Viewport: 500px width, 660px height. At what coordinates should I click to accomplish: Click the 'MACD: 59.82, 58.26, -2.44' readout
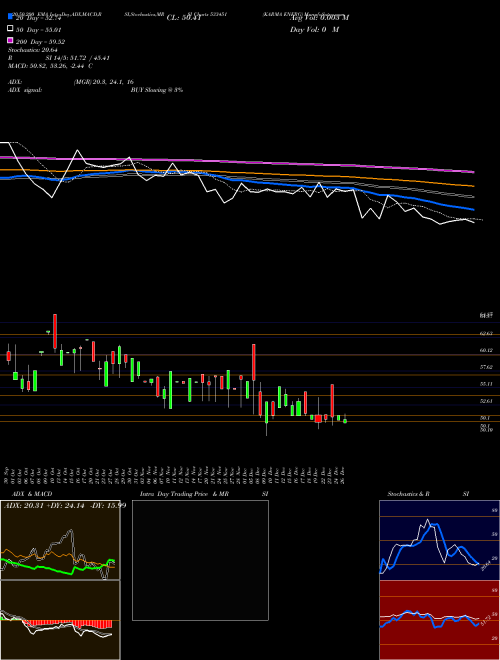(x=51, y=66)
